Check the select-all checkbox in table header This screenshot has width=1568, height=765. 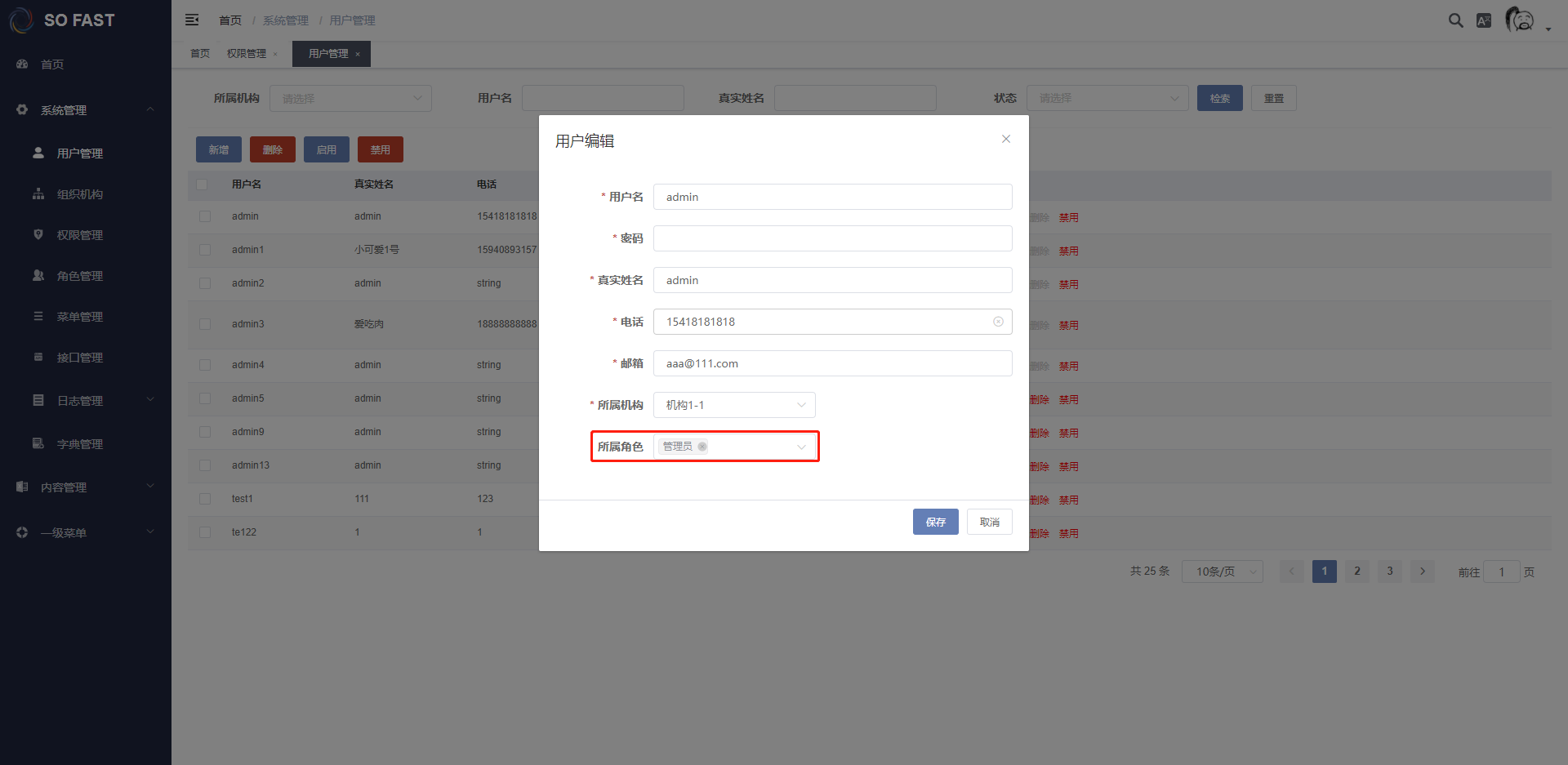(203, 185)
